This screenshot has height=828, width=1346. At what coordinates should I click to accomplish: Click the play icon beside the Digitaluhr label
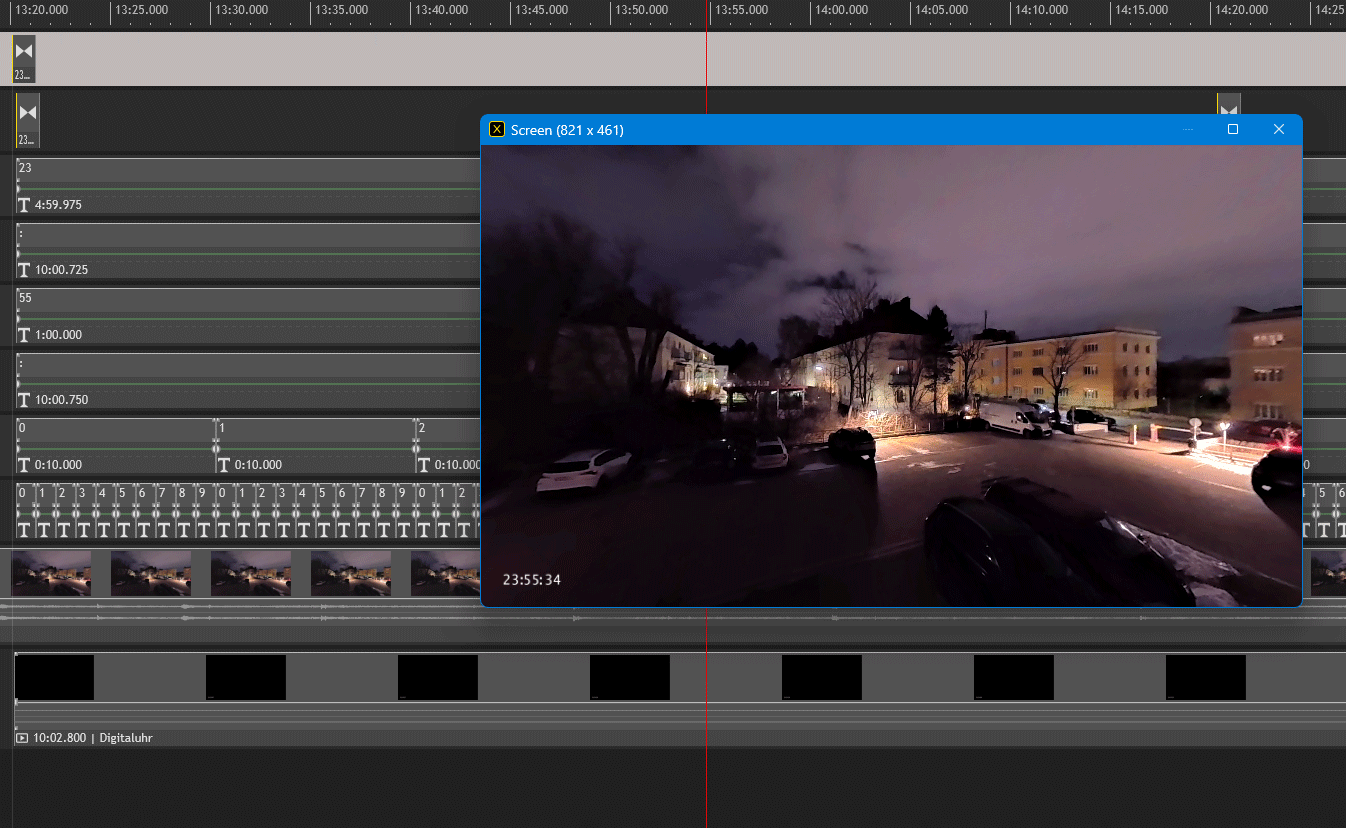(24, 738)
